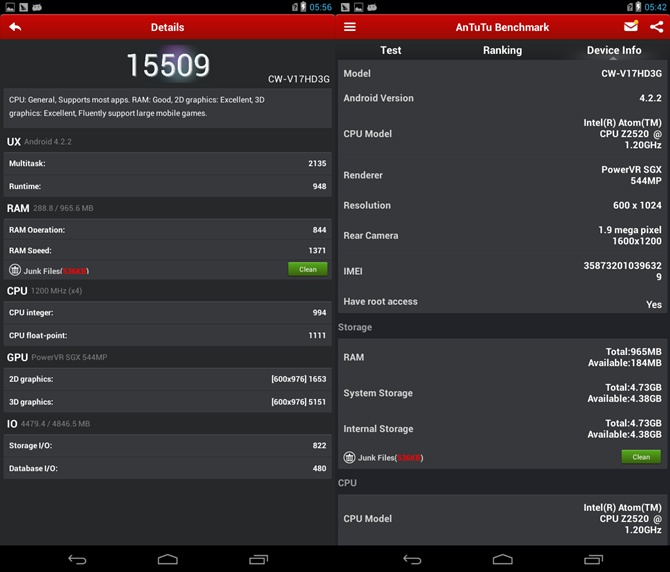670x572 pixels.
Task: Select the 2D graphics row
Action: [x=168, y=379]
